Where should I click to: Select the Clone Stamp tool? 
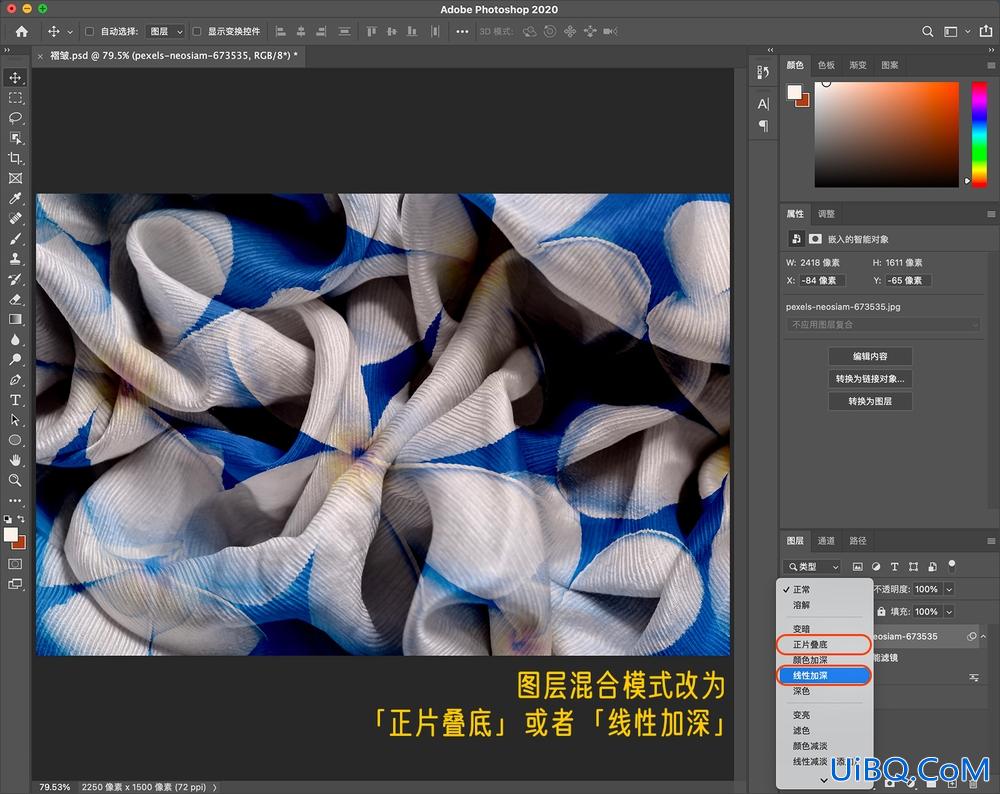(x=15, y=258)
